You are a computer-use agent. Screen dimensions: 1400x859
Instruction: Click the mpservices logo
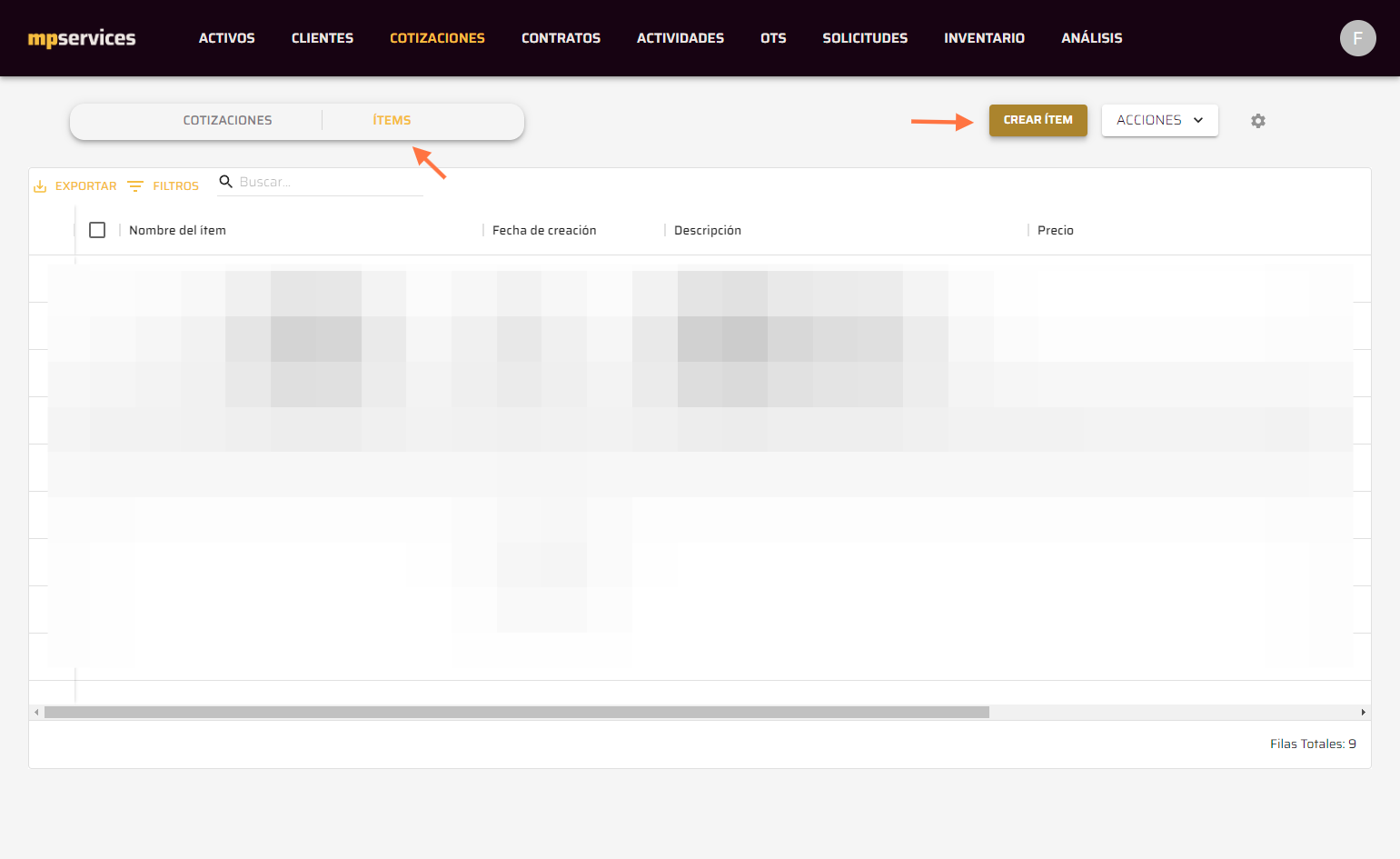tap(82, 38)
